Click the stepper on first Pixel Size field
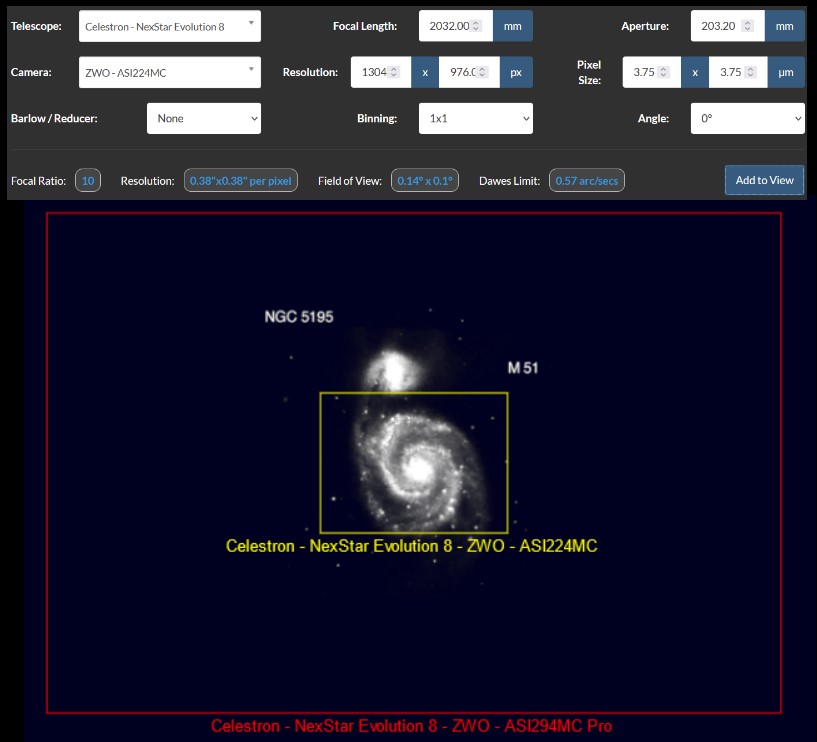Screen dimensions: 817x742 coord(663,72)
